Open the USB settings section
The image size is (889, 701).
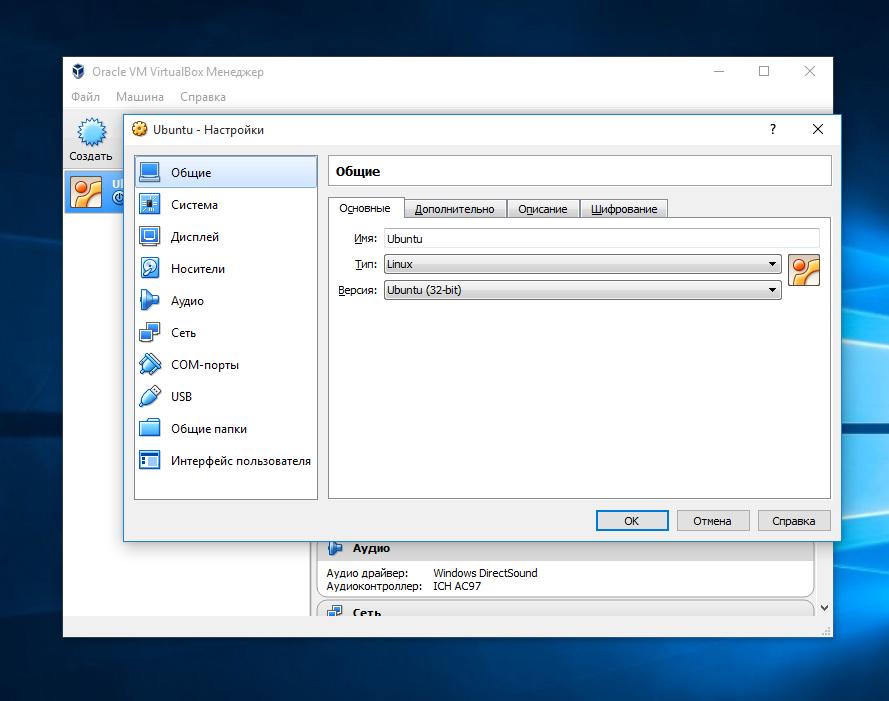point(181,397)
